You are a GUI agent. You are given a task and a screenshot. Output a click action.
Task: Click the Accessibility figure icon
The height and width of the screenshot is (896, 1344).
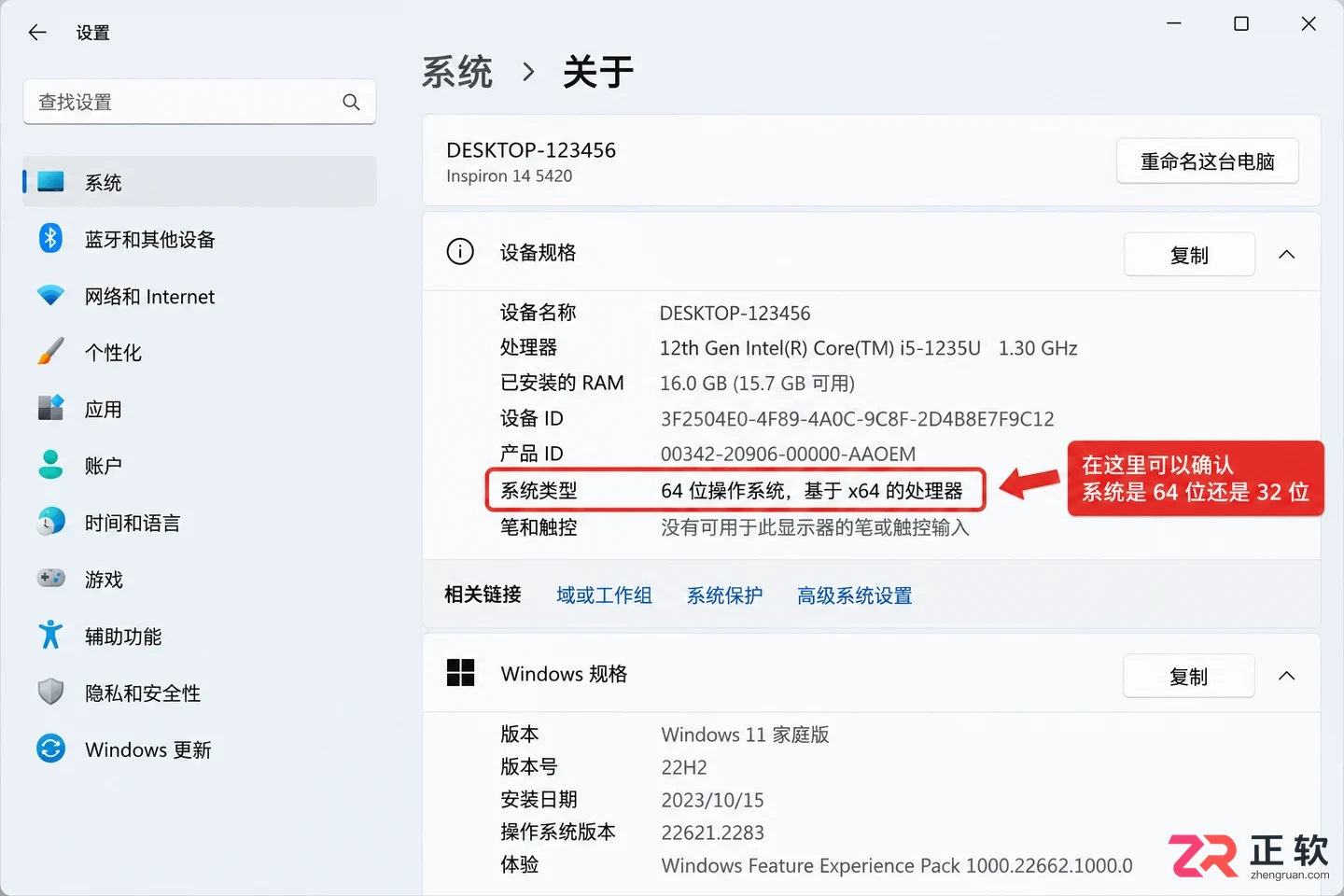point(50,635)
